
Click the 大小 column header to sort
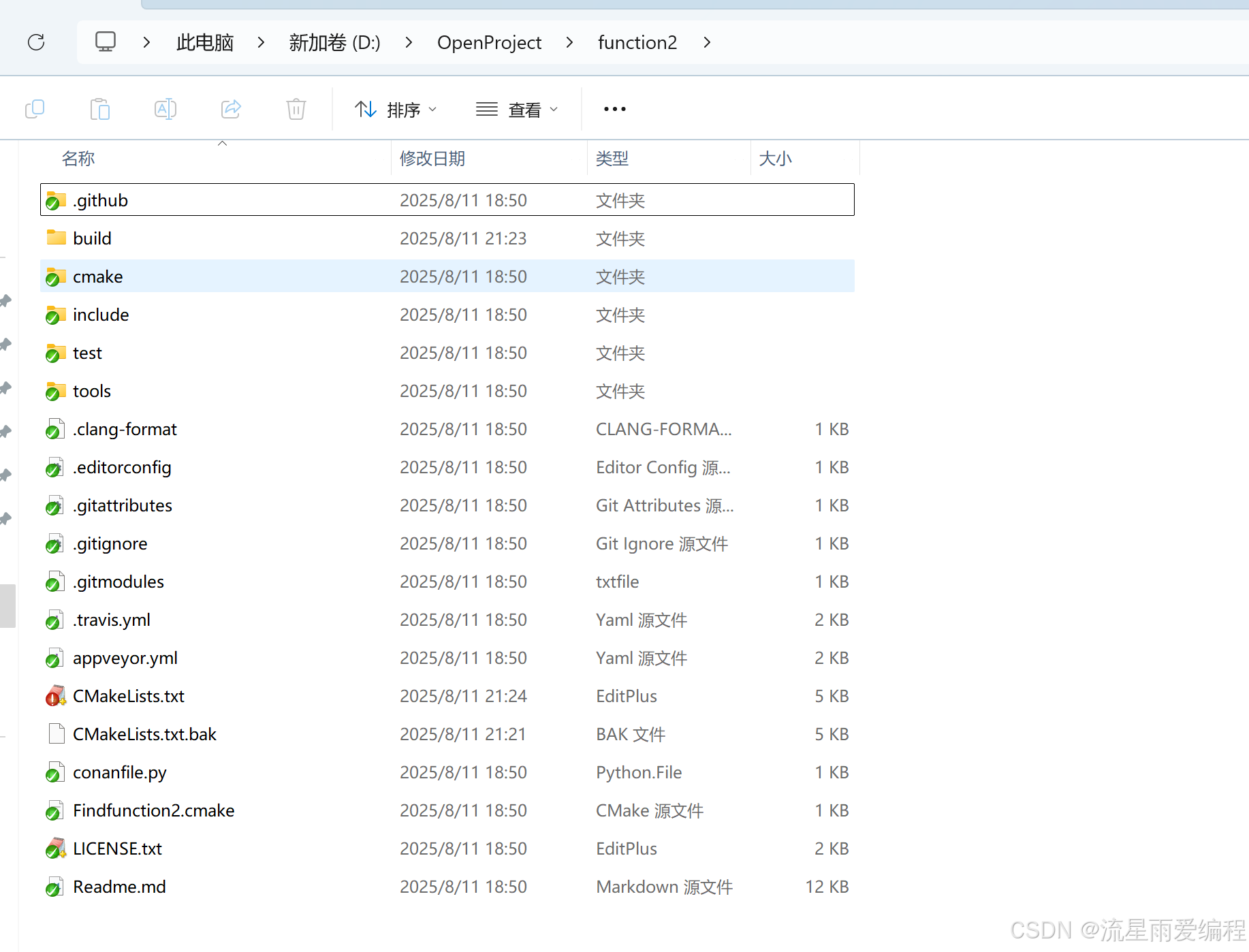point(776,158)
